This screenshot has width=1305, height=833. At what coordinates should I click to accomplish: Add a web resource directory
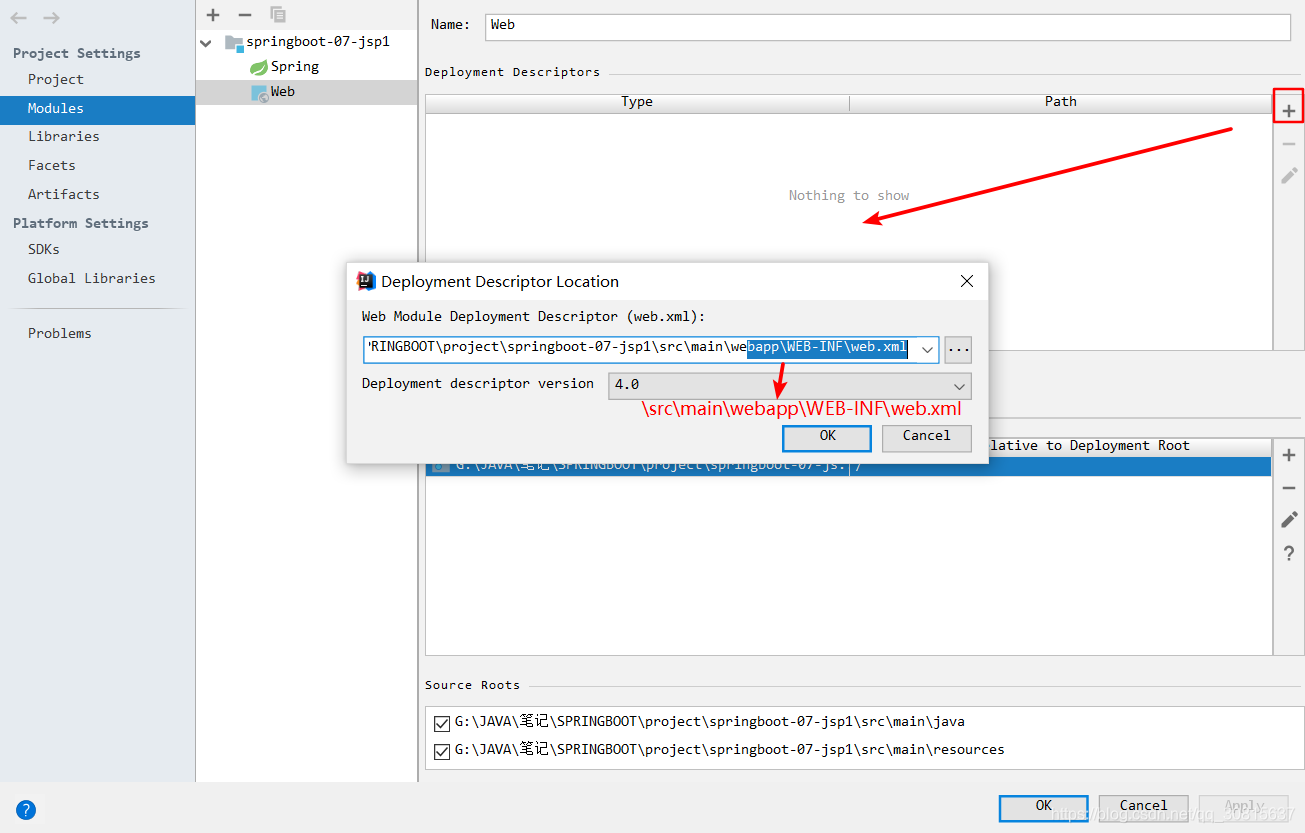pyautogui.click(x=1289, y=456)
